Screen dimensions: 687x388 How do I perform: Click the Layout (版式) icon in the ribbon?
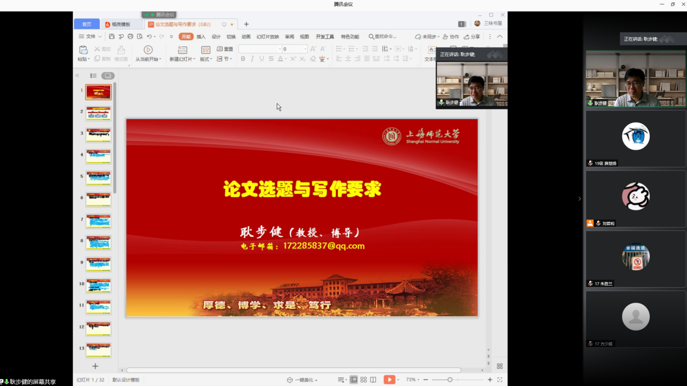tap(205, 50)
